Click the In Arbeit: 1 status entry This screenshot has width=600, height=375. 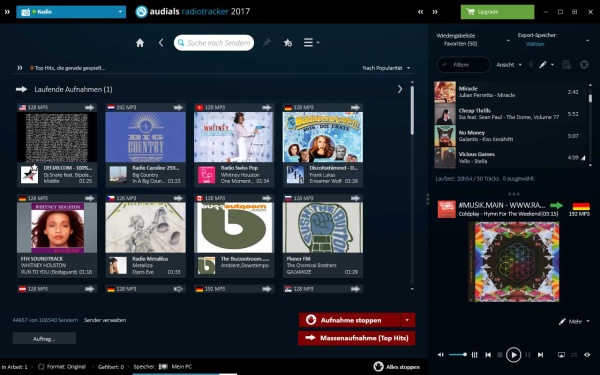click(x=15, y=367)
